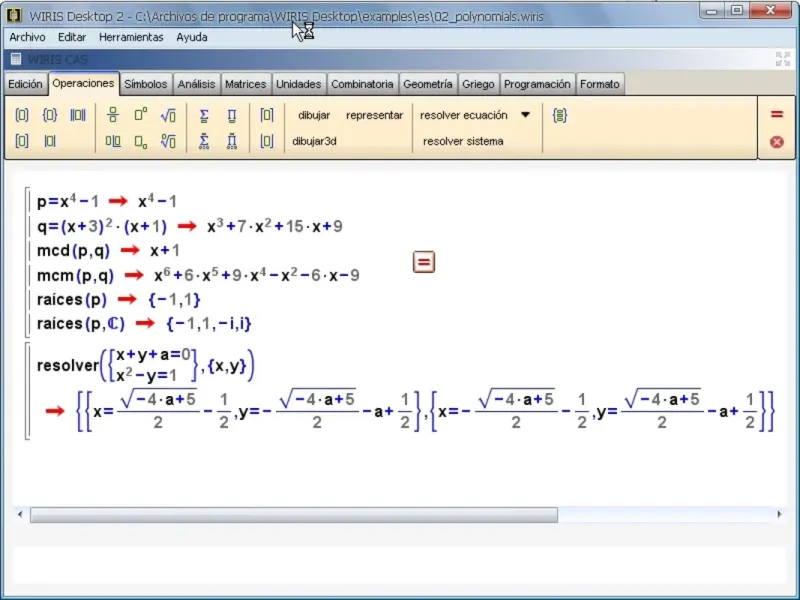This screenshot has height=600, width=800.
Task: Insert square root template icon
Action: click(168, 115)
